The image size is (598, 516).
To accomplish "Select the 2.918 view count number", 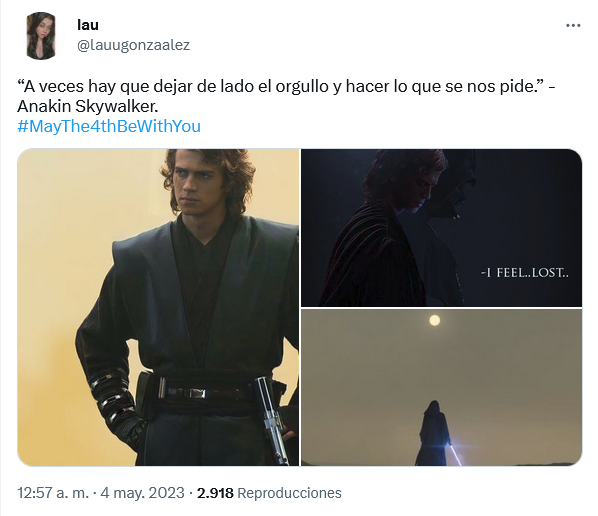I will pos(215,493).
